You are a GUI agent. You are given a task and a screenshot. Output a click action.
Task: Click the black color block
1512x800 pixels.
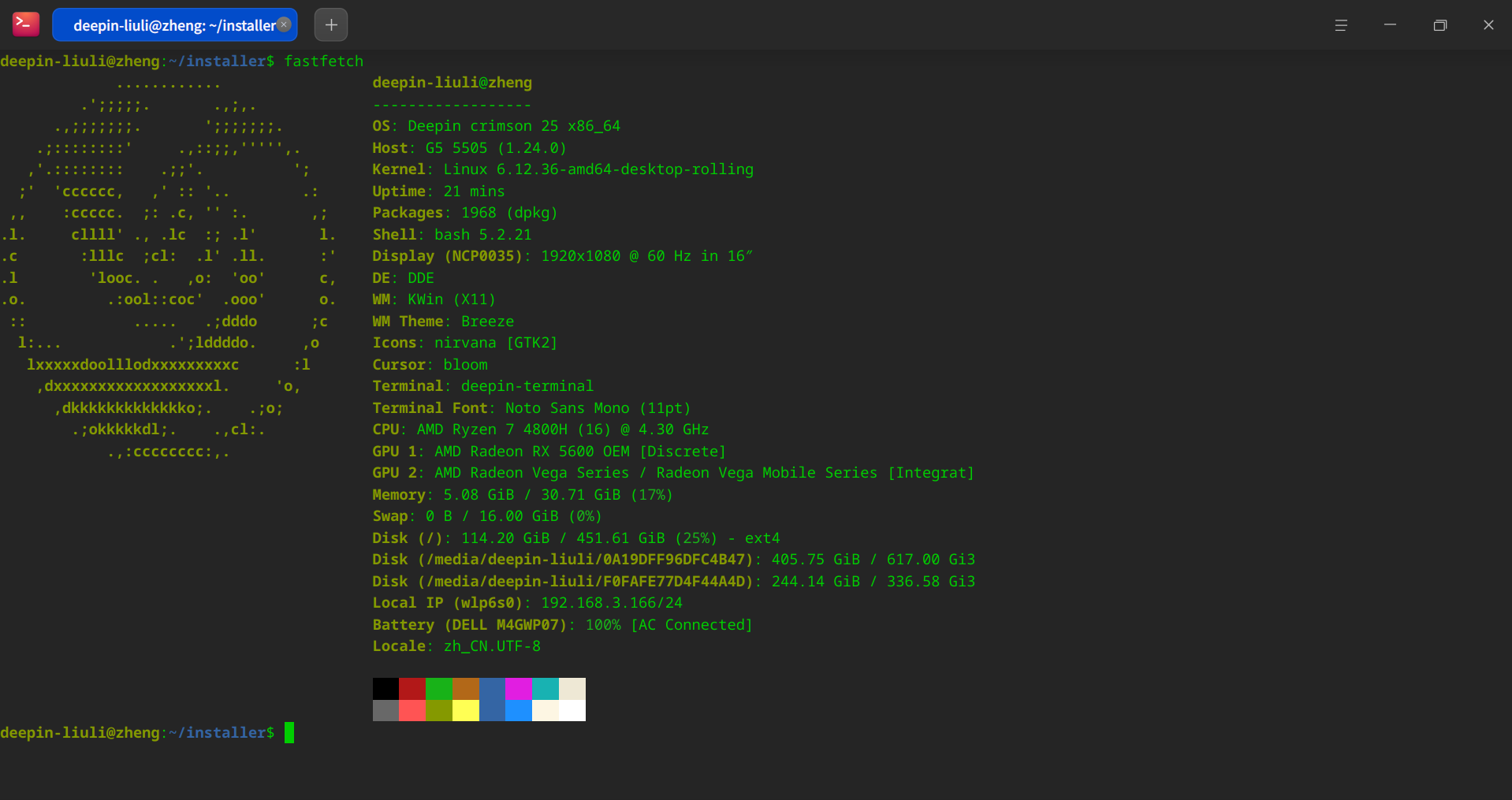coord(385,689)
